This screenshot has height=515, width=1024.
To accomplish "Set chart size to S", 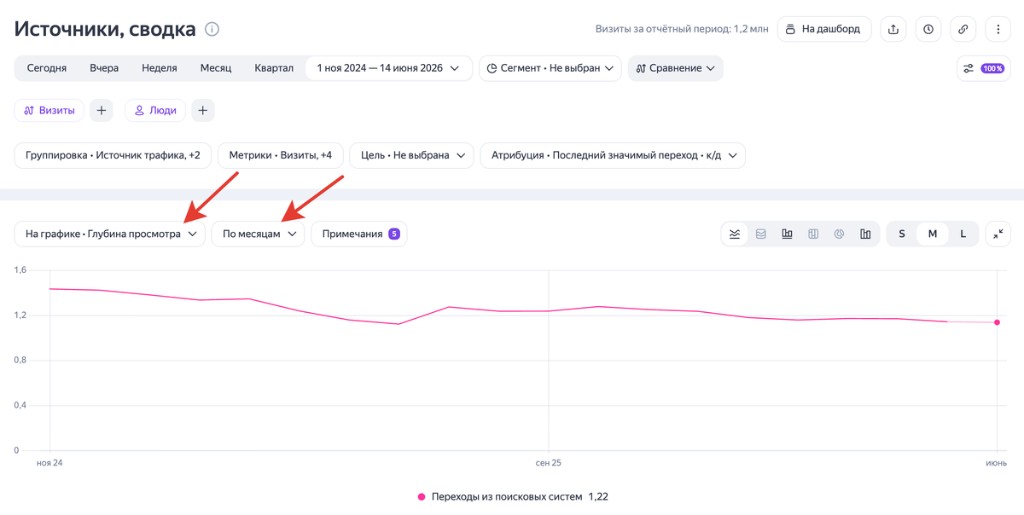I will tap(902, 234).
